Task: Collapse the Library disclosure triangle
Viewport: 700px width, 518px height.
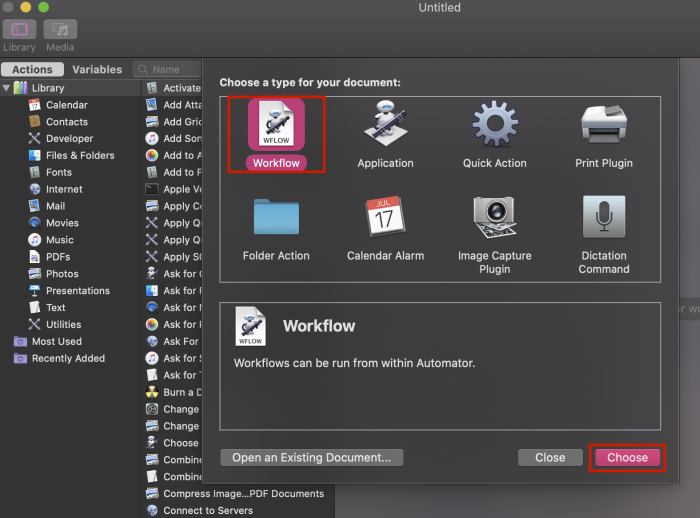Action: (6, 88)
